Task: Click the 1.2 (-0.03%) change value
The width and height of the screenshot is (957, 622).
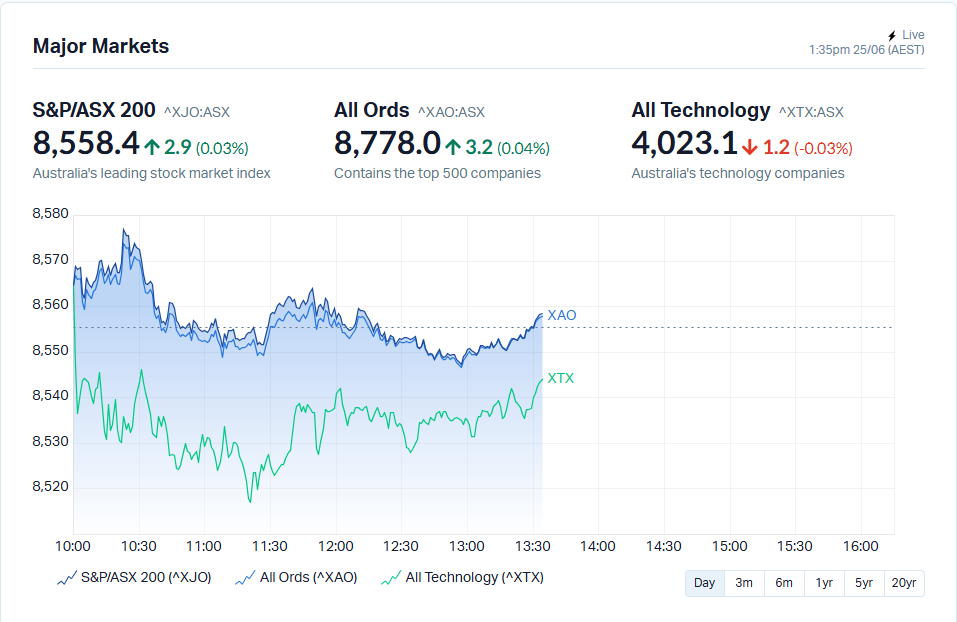Action: (x=808, y=148)
